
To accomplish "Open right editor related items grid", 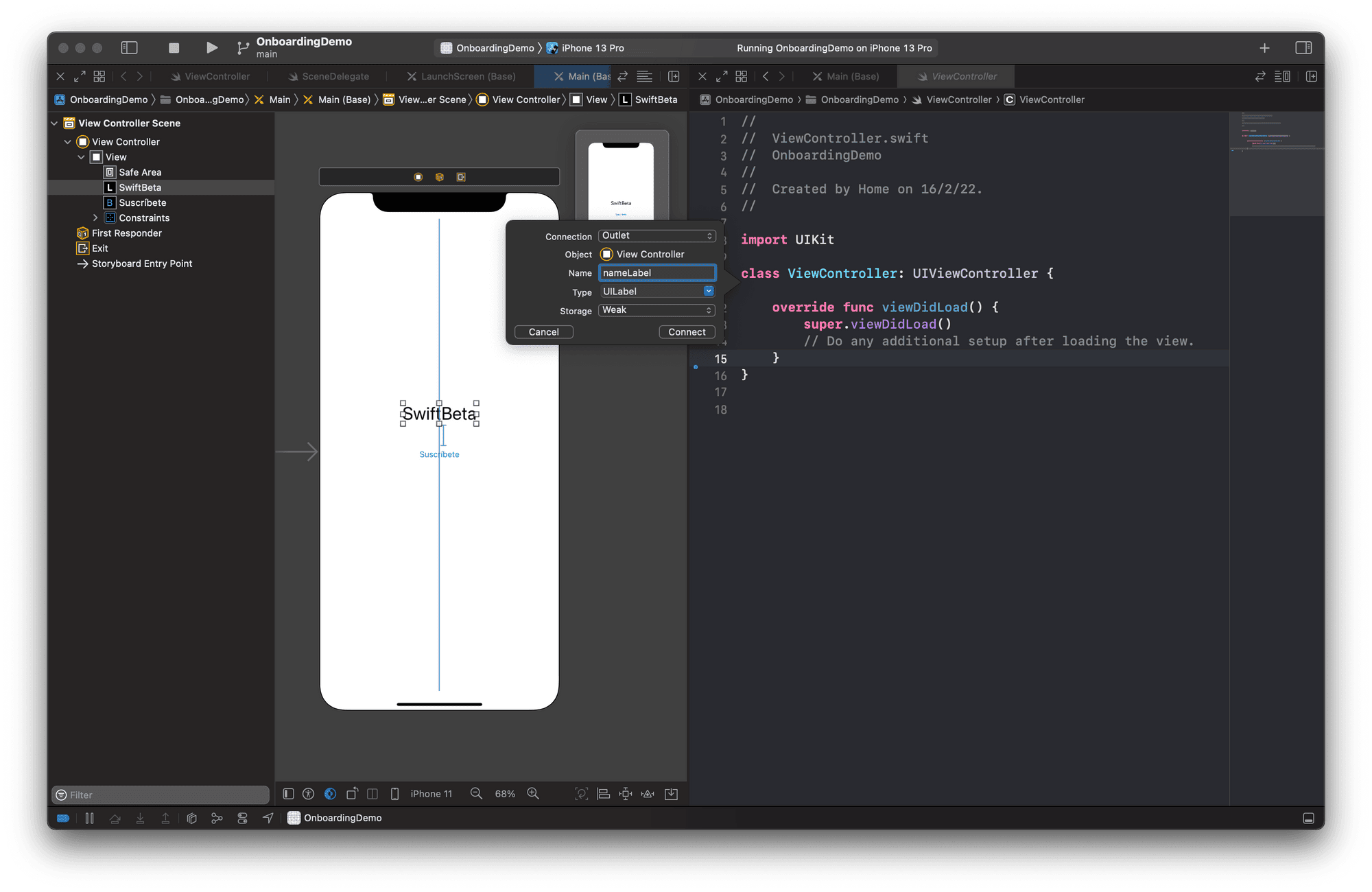I will pos(742,76).
